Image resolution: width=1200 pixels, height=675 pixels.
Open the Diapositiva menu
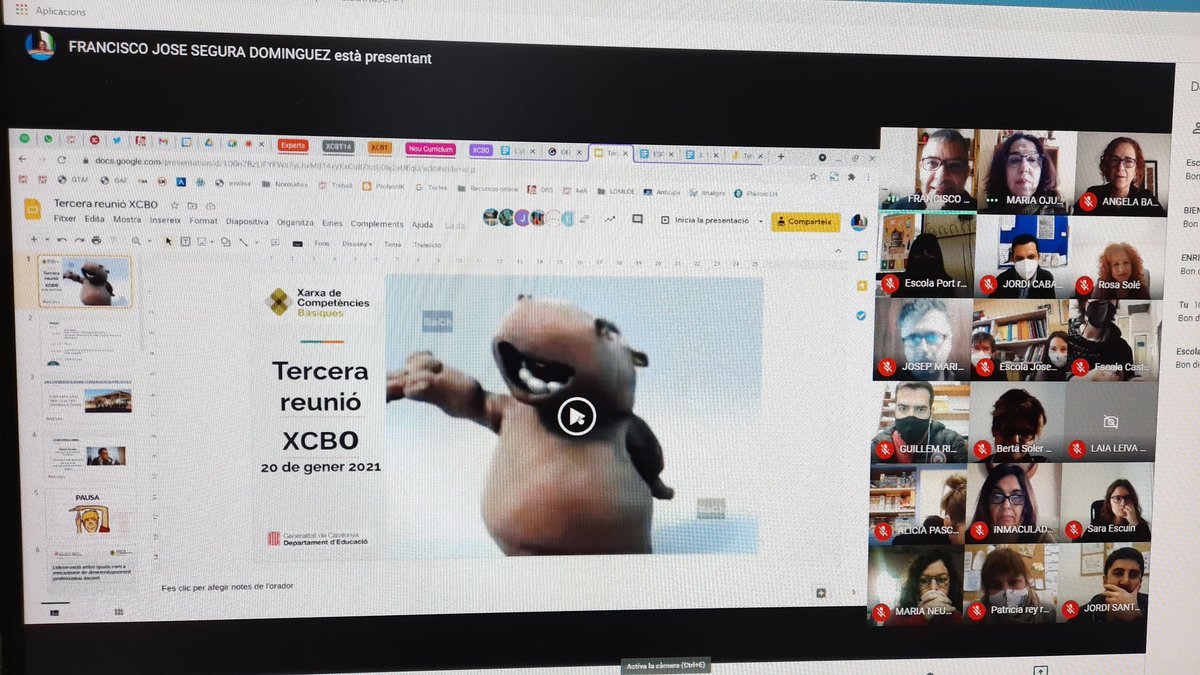(x=247, y=222)
